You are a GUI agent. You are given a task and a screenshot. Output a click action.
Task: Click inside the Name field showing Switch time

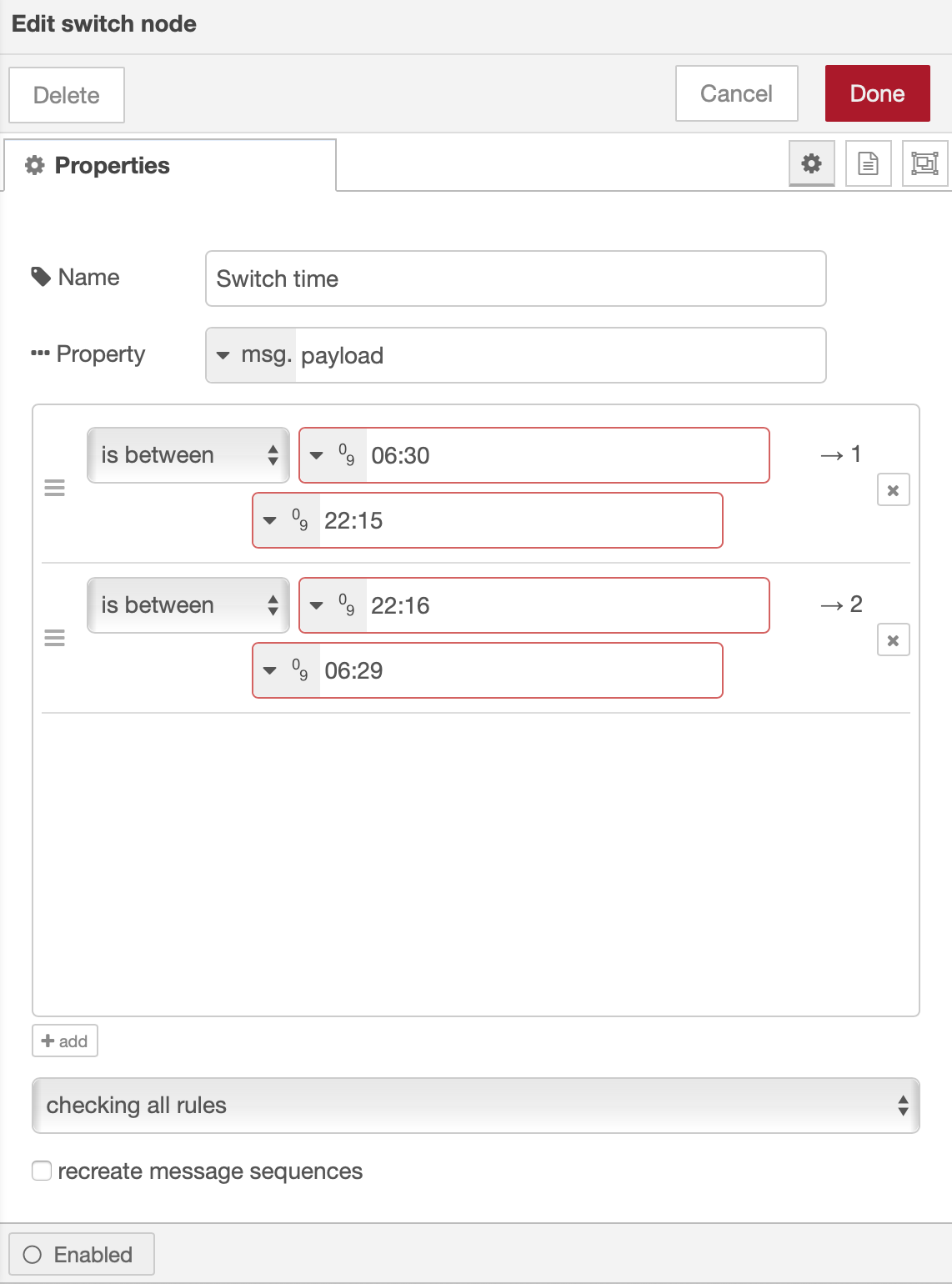515,278
